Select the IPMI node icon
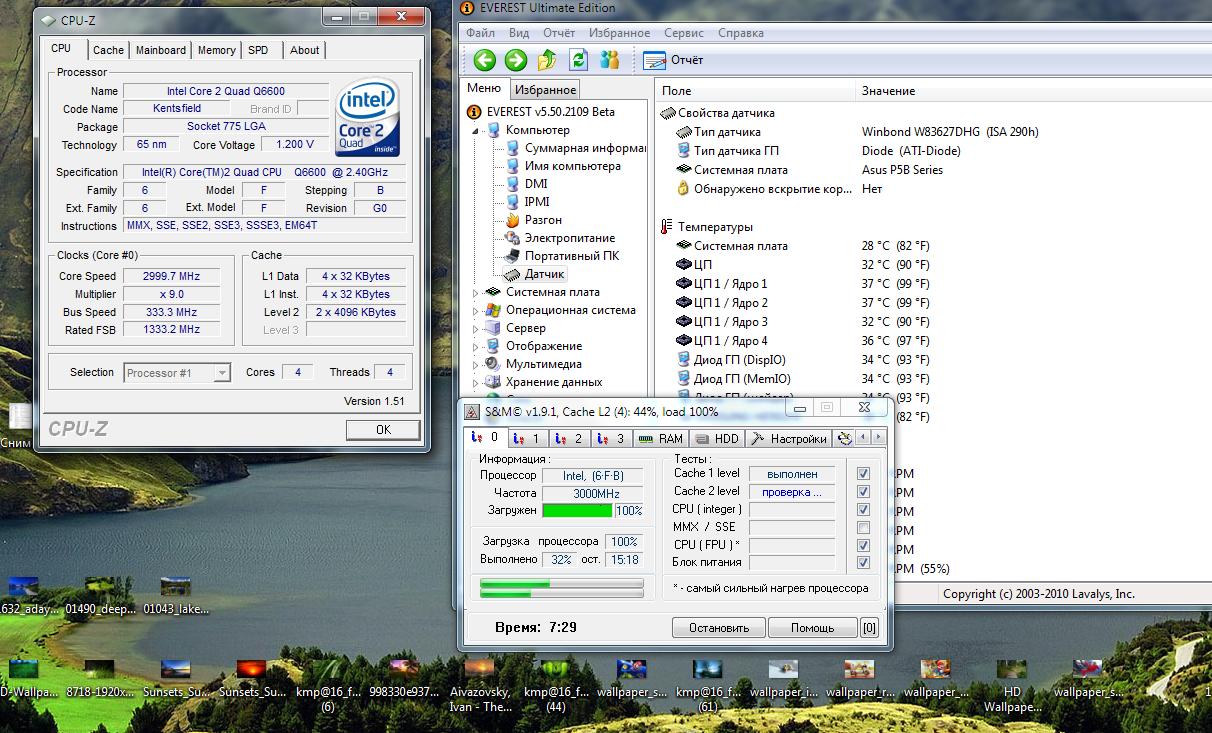Image resolution: width=1212 pixels, height=733 pixels. pyautogui.click(x=512, y=202)
